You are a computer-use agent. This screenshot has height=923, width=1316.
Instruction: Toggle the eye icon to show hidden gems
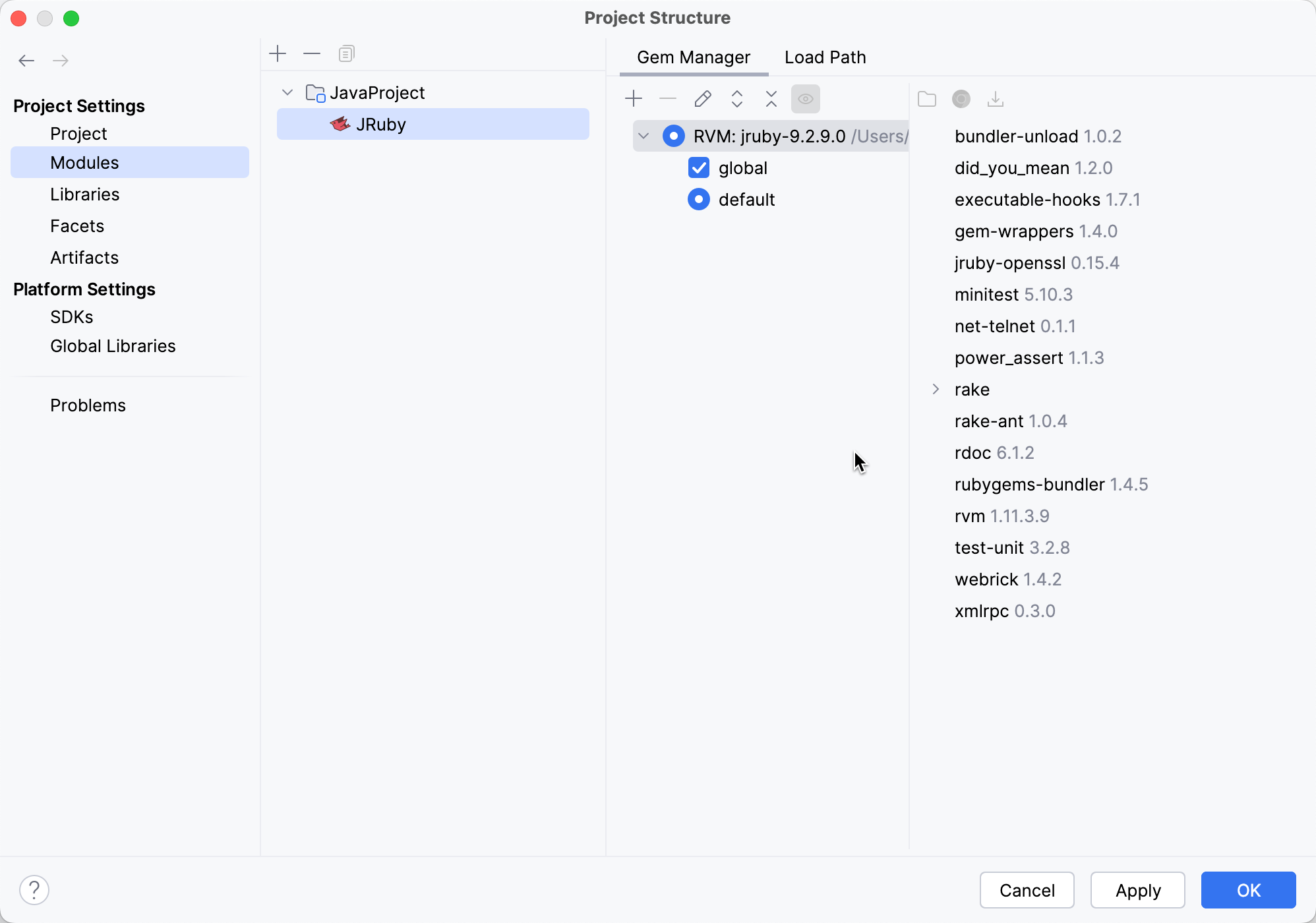tap(806, 99)
